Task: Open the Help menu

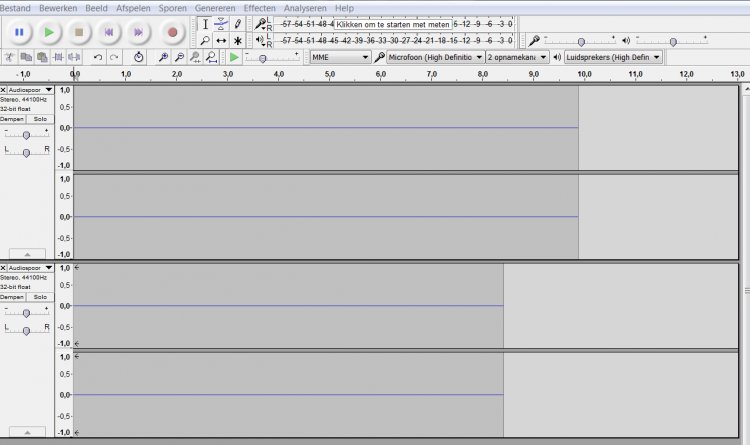Action: [x=344, y=8]
